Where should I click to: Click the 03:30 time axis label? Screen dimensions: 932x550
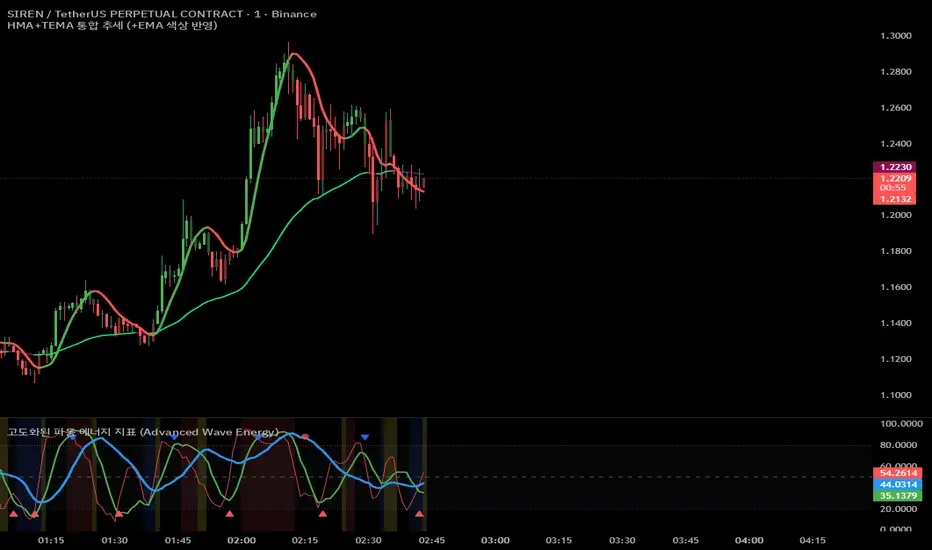(x=622, y=540)
